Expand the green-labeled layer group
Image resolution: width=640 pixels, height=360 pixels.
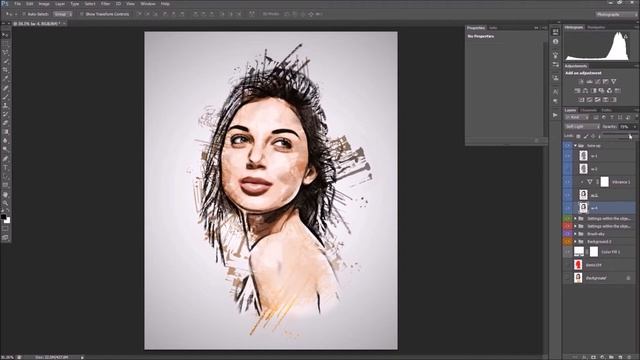click(x=576, y=219)
